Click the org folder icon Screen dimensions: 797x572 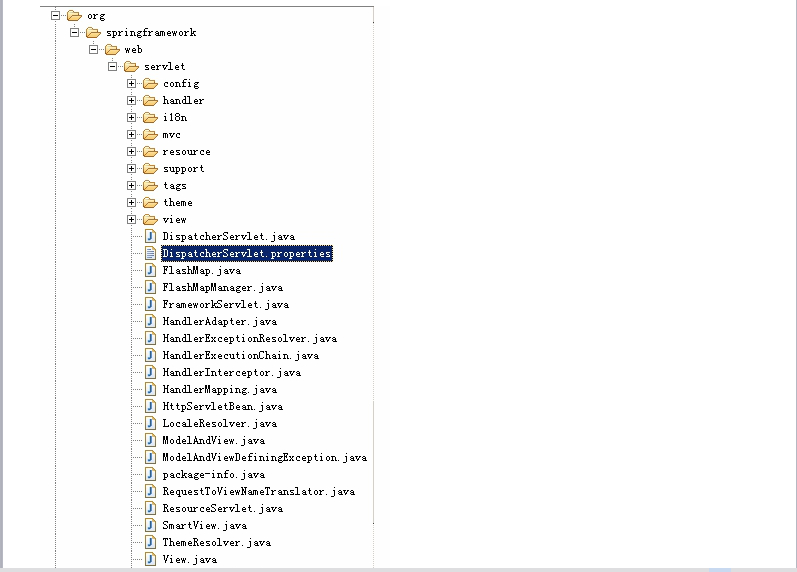[74, 16]
